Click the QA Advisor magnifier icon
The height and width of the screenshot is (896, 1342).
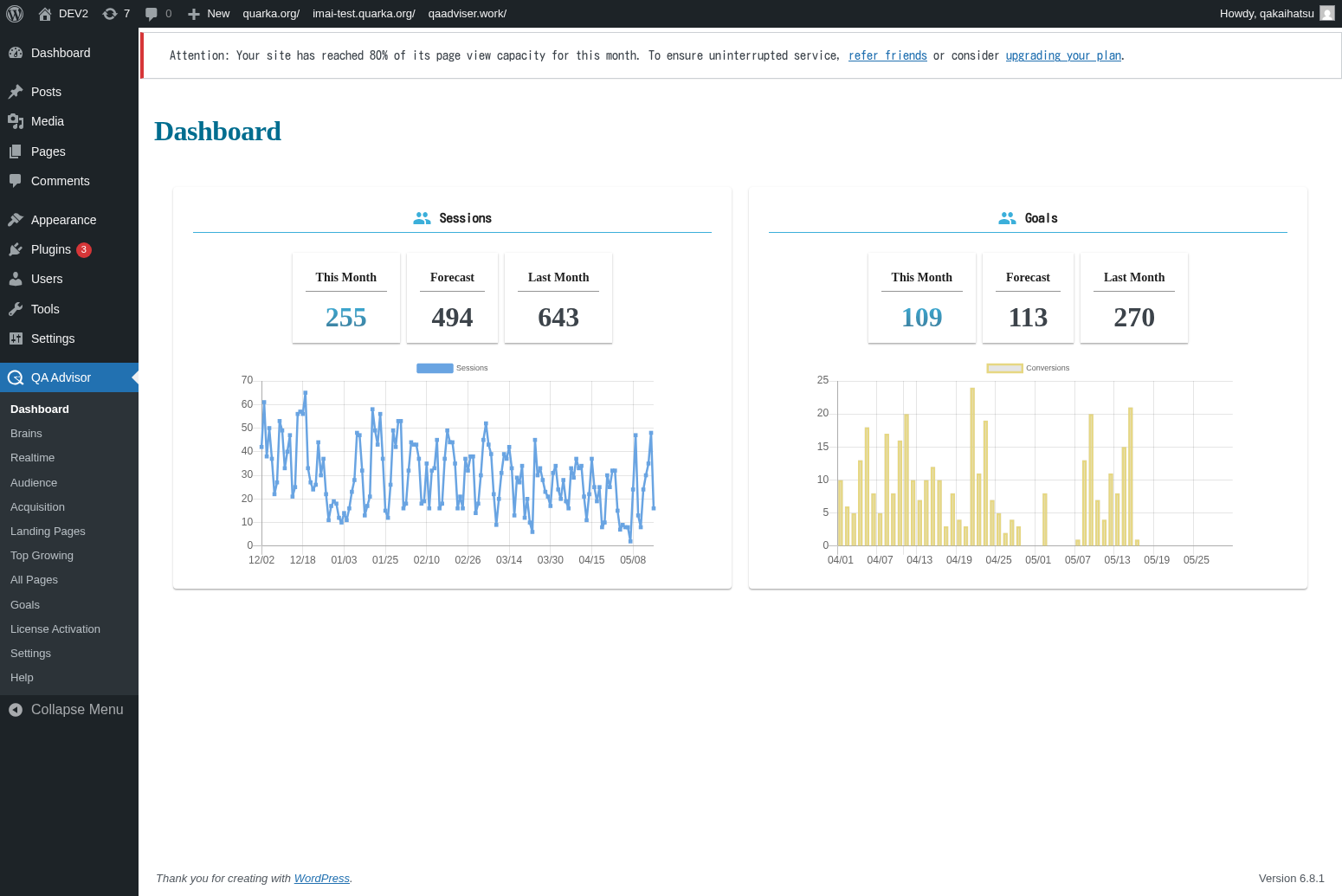(x=16, y=377)
